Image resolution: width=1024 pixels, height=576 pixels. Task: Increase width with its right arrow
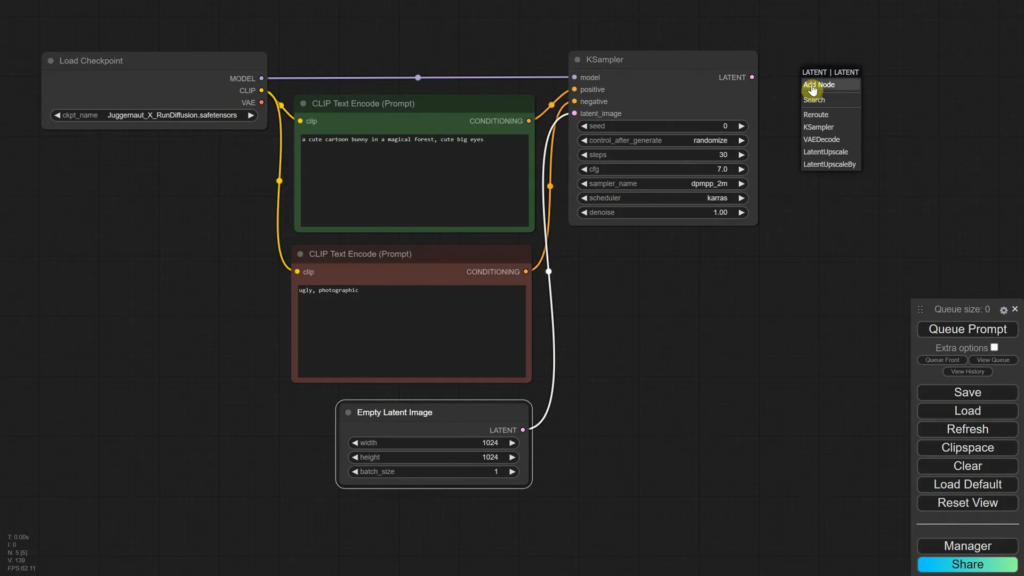tap(512, 443)
